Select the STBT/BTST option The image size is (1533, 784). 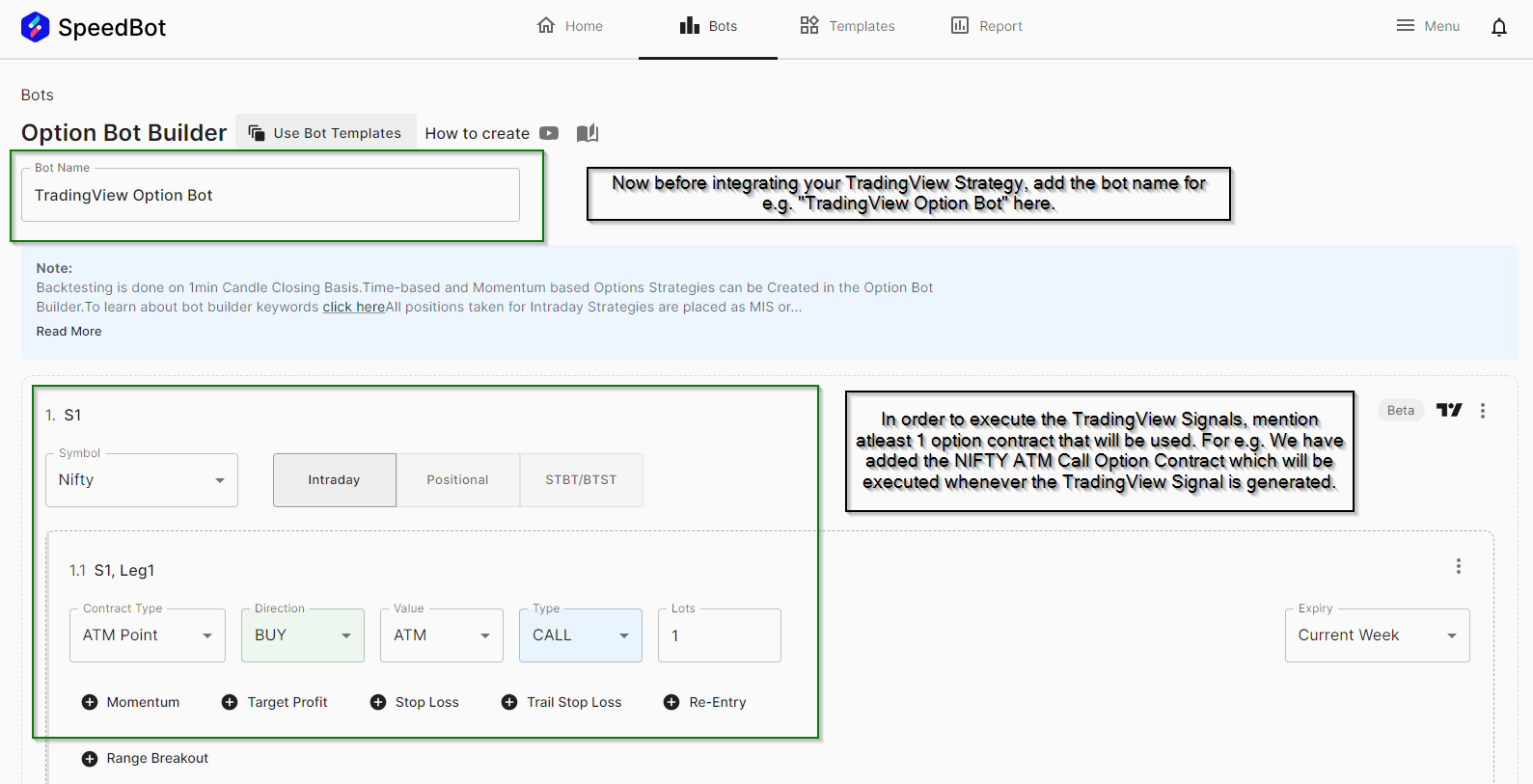[581, 480]
